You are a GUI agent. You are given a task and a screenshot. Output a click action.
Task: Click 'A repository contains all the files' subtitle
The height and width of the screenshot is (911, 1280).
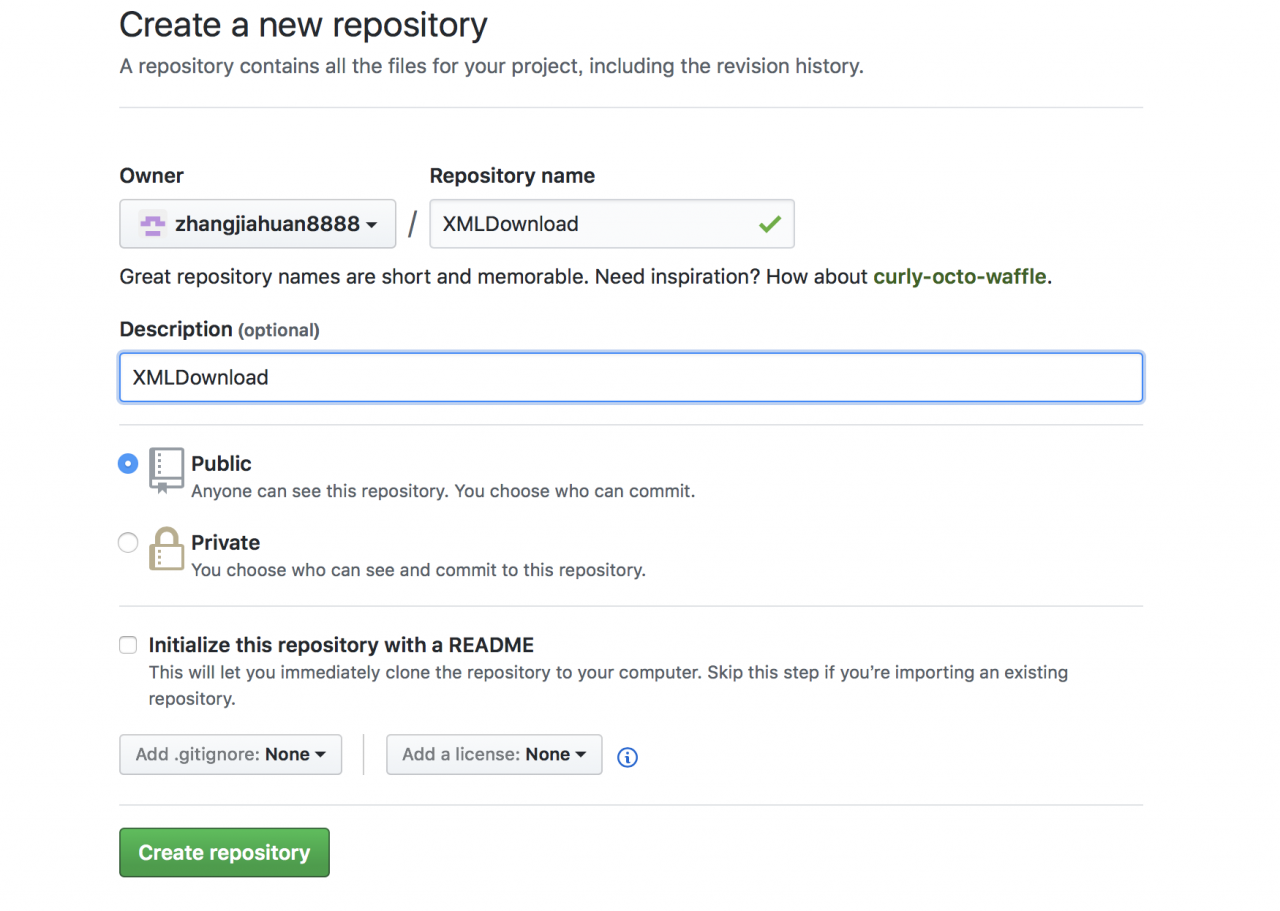(491, 67)
